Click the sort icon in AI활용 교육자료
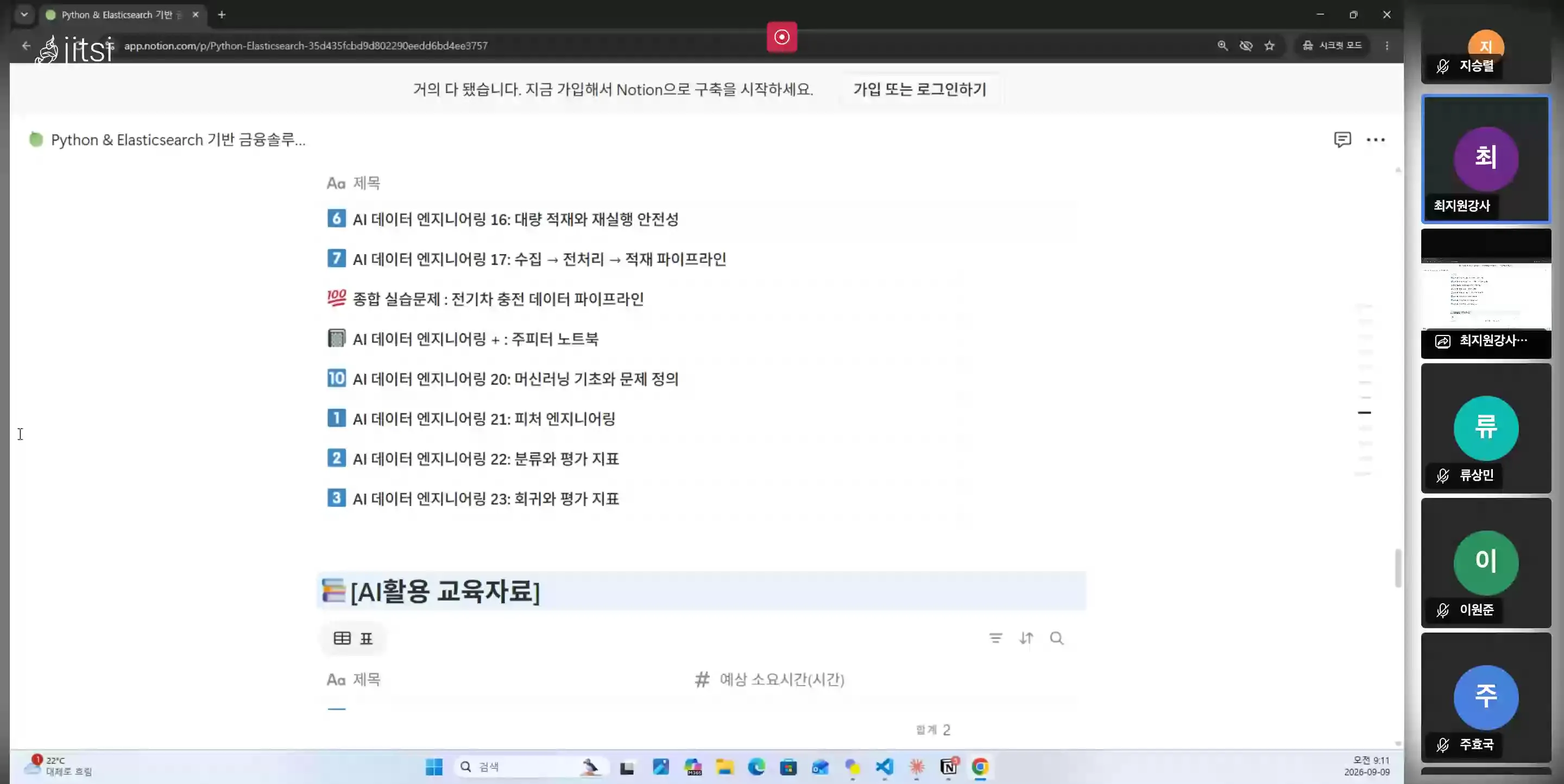Image resolution: width=1564 pixels, height=784 pixels. pyautogui.click(x=1025, y=638)
